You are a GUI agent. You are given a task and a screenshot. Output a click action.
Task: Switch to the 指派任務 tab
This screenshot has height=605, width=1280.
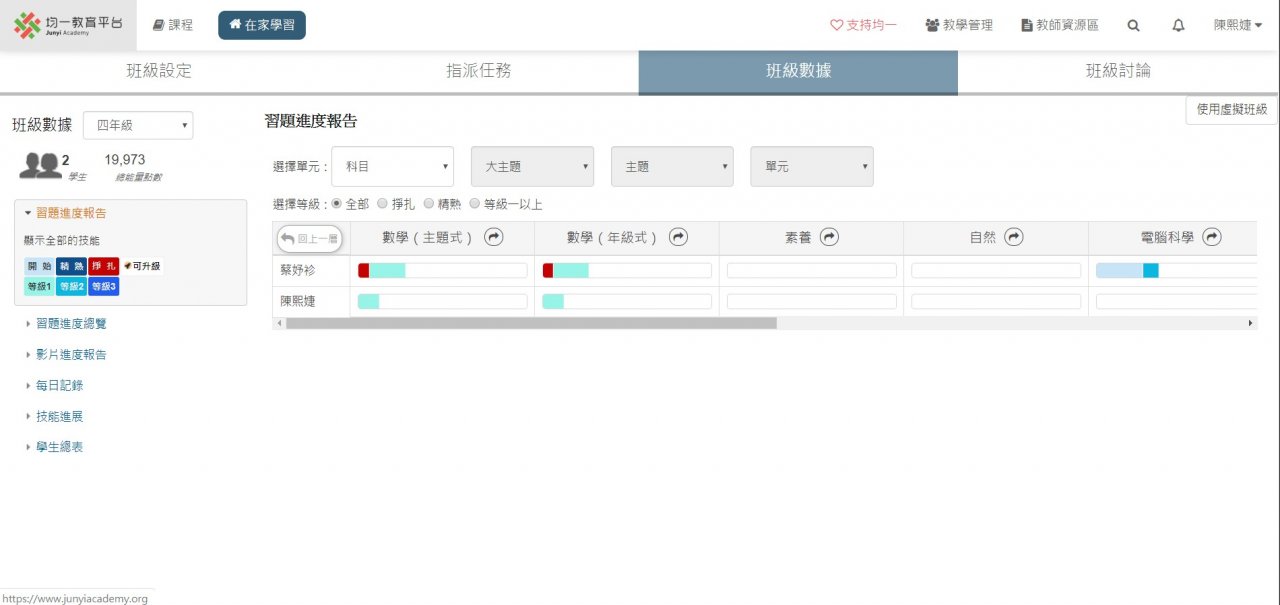pyautogui.click(x=479, y=71)
